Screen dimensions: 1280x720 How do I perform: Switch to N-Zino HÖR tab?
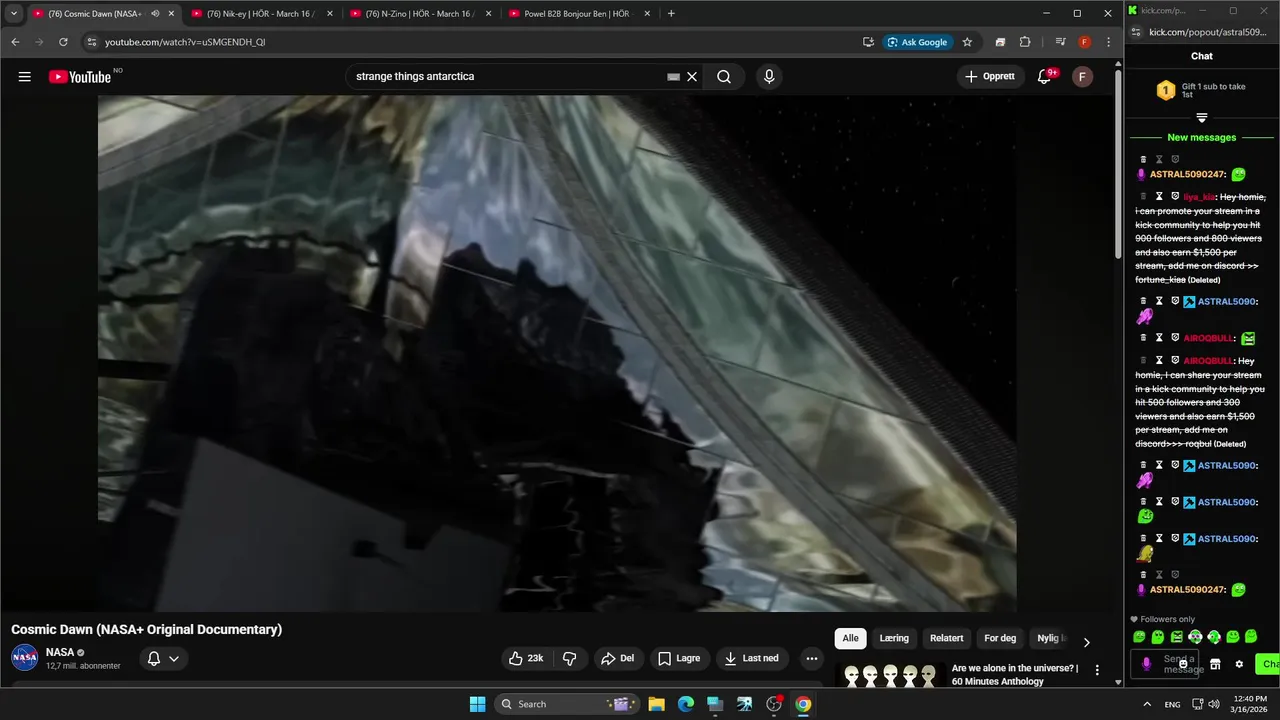click(420, 14)
